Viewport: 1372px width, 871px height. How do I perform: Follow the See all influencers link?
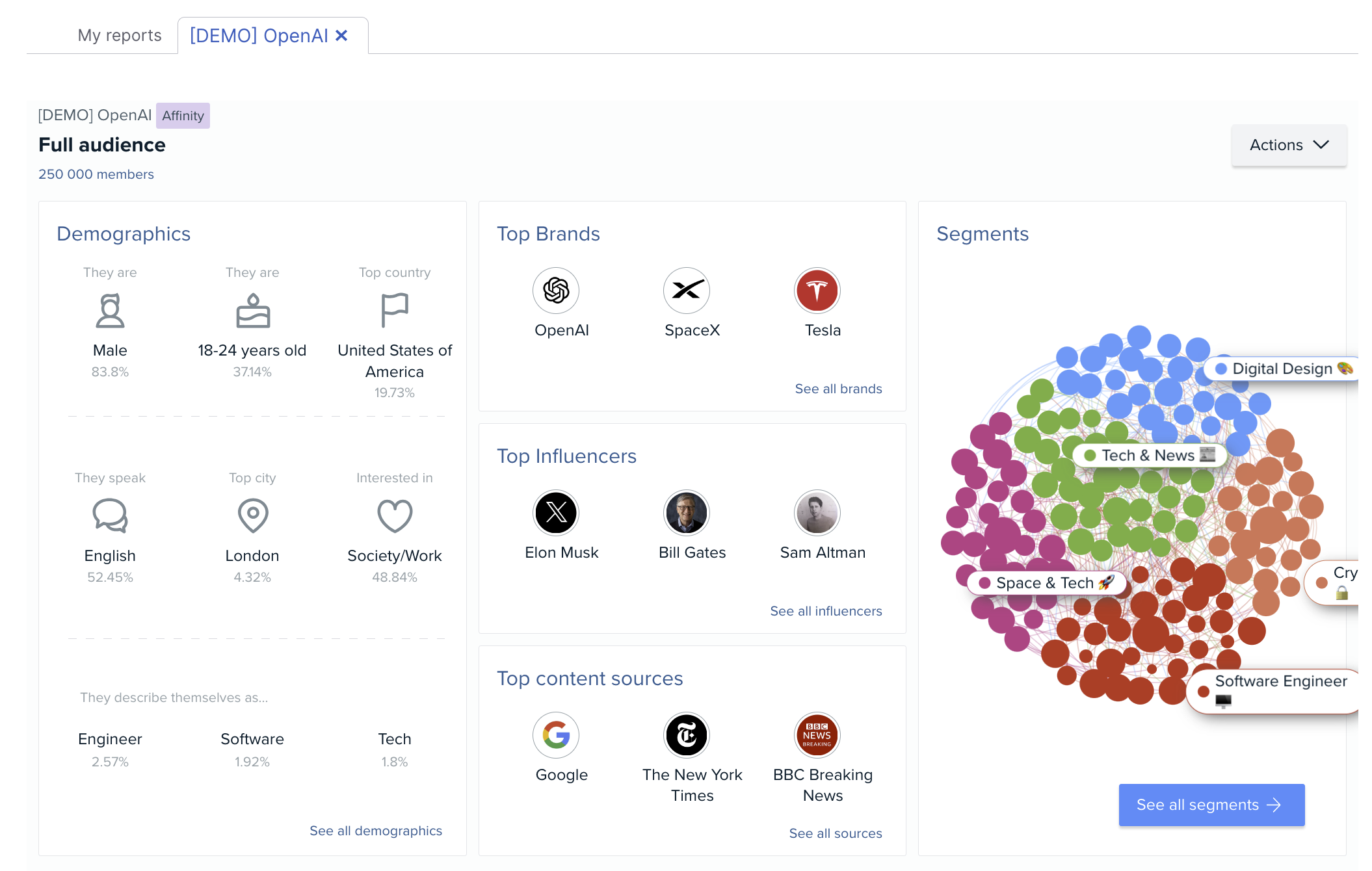coord(826,611)
